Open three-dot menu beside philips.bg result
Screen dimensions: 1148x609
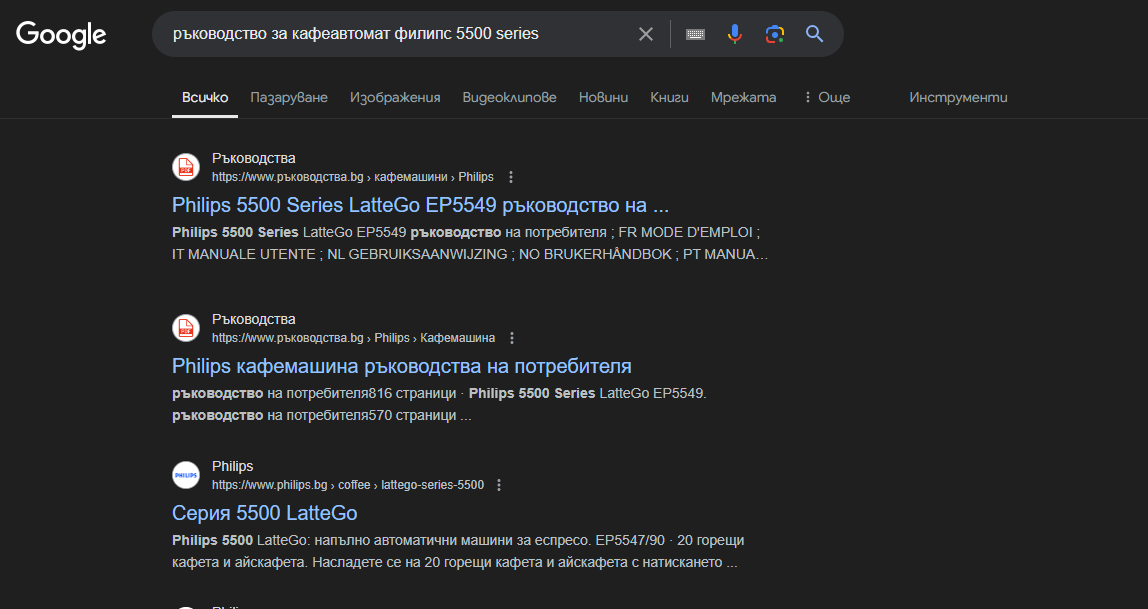pyautogui.click(x=499, y=485)
